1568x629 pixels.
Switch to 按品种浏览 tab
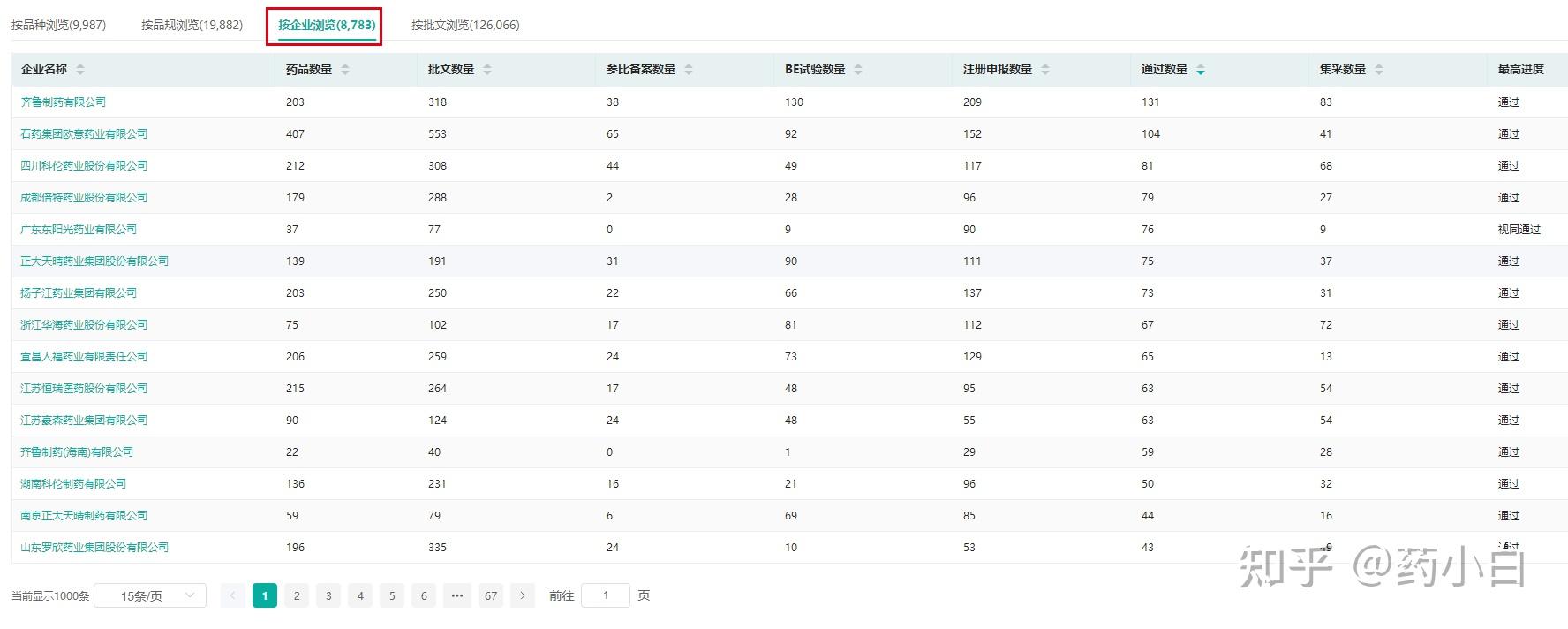coord(58,25)
